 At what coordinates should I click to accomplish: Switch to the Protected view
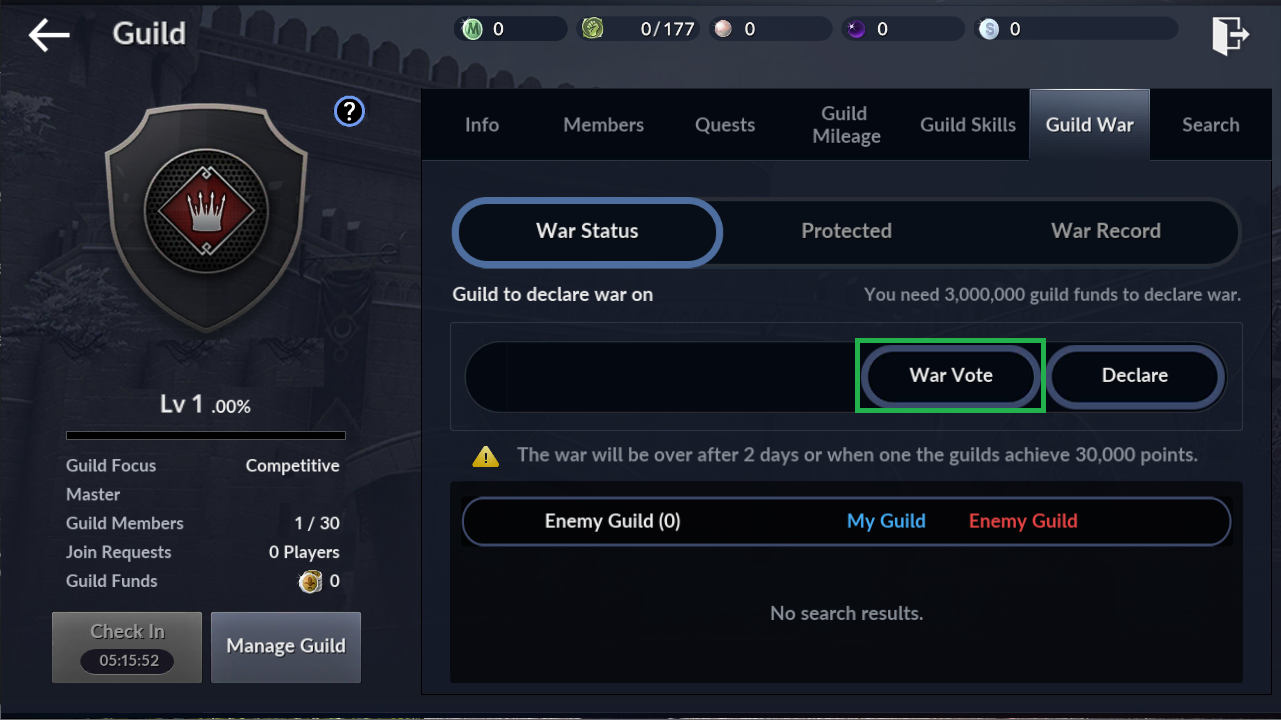pyautogui.click(x=846, y=231)
